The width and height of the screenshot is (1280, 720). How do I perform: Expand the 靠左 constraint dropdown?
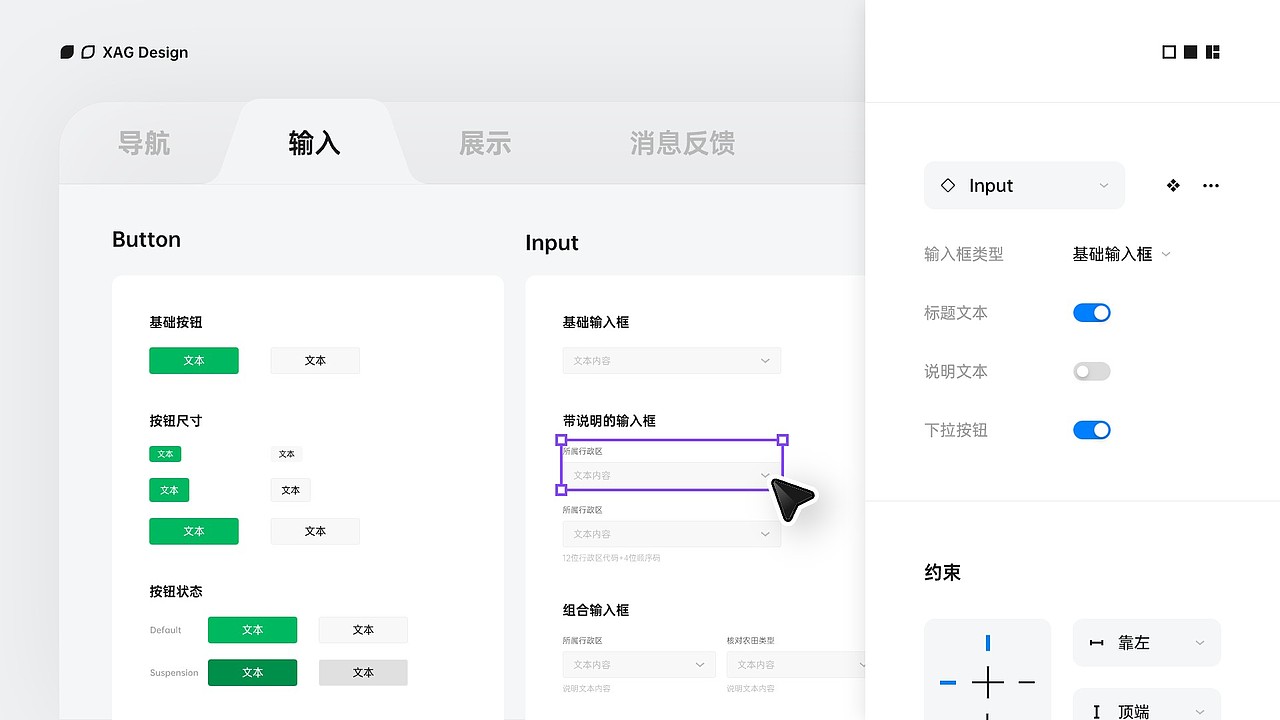coord(1146,642)
